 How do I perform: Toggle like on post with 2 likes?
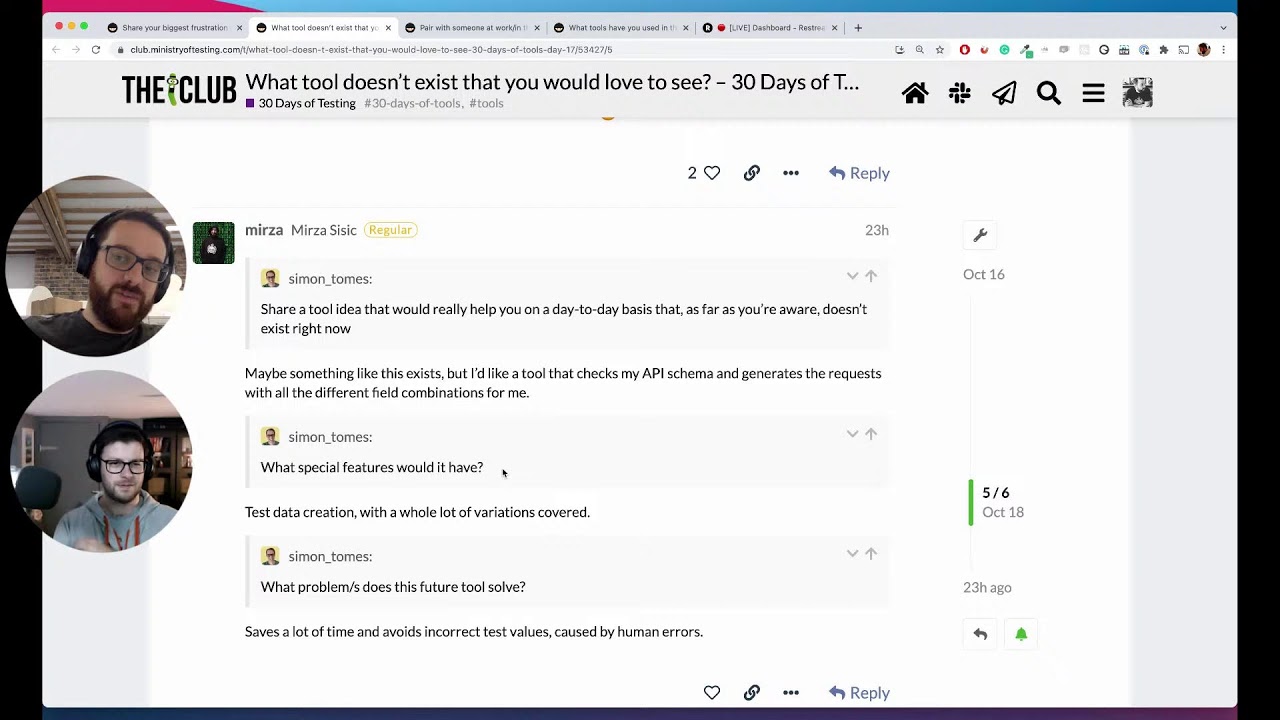[x=711, y=173]
